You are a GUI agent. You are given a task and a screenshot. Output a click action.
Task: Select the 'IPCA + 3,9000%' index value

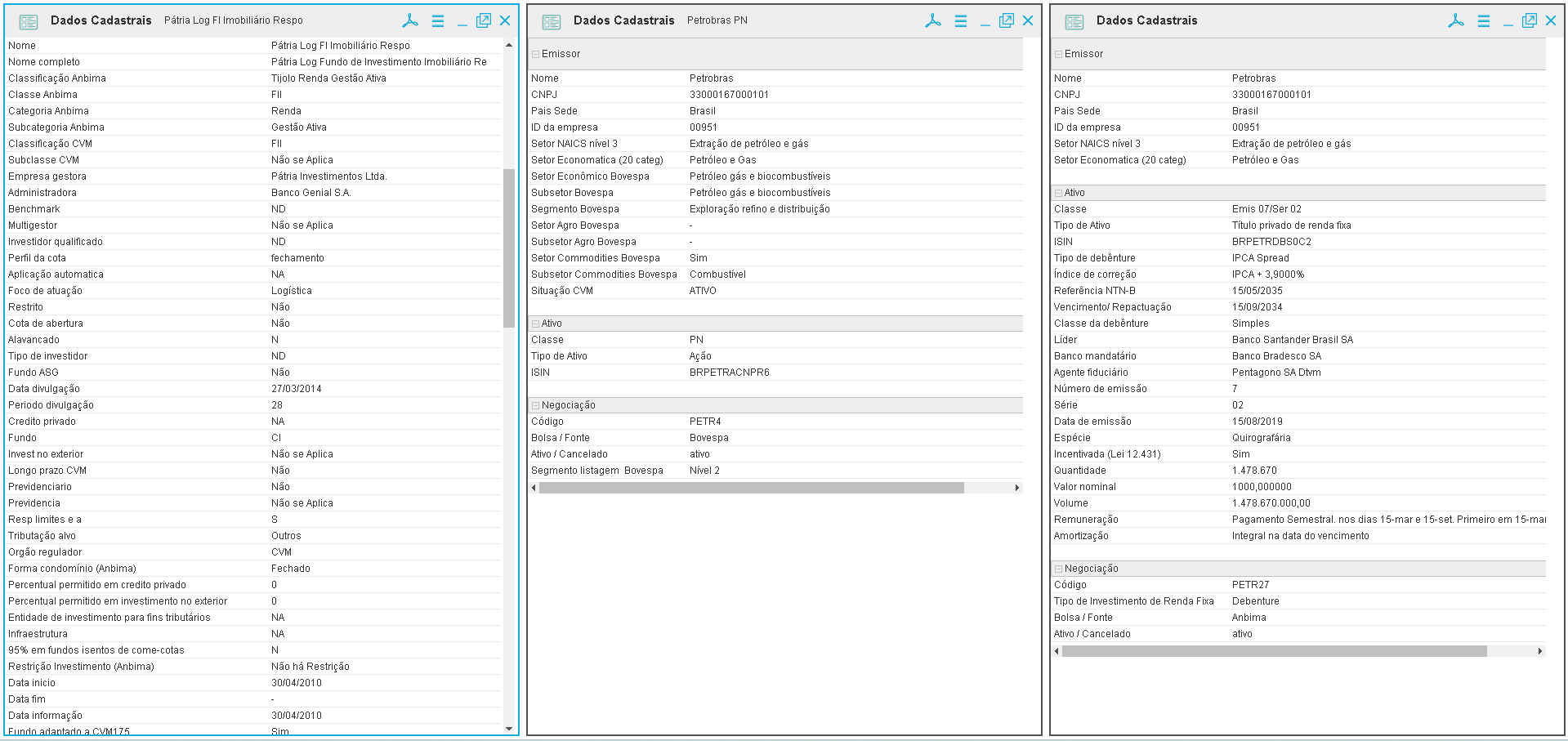[x=1268, y=275]
